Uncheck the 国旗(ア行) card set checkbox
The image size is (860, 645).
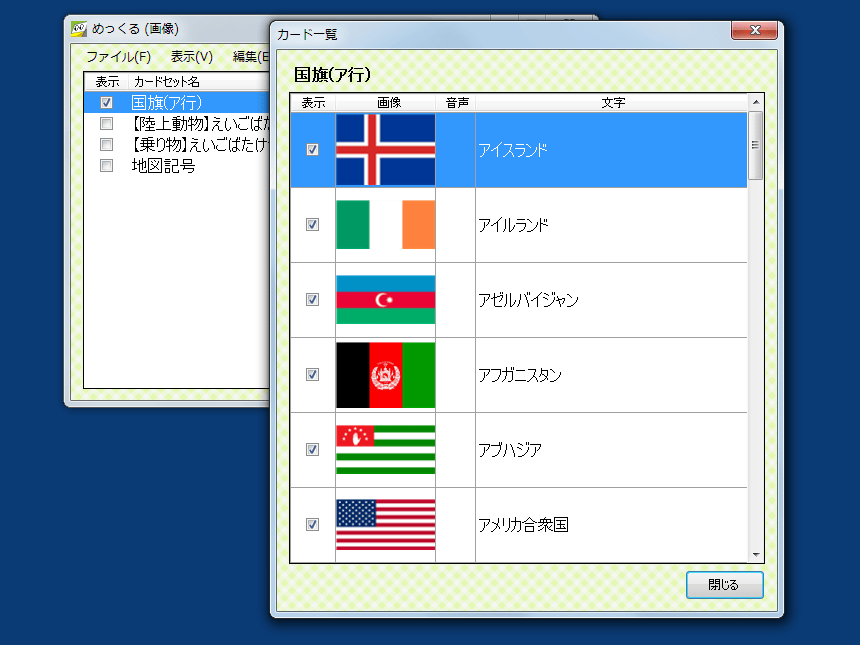point(106,103)
